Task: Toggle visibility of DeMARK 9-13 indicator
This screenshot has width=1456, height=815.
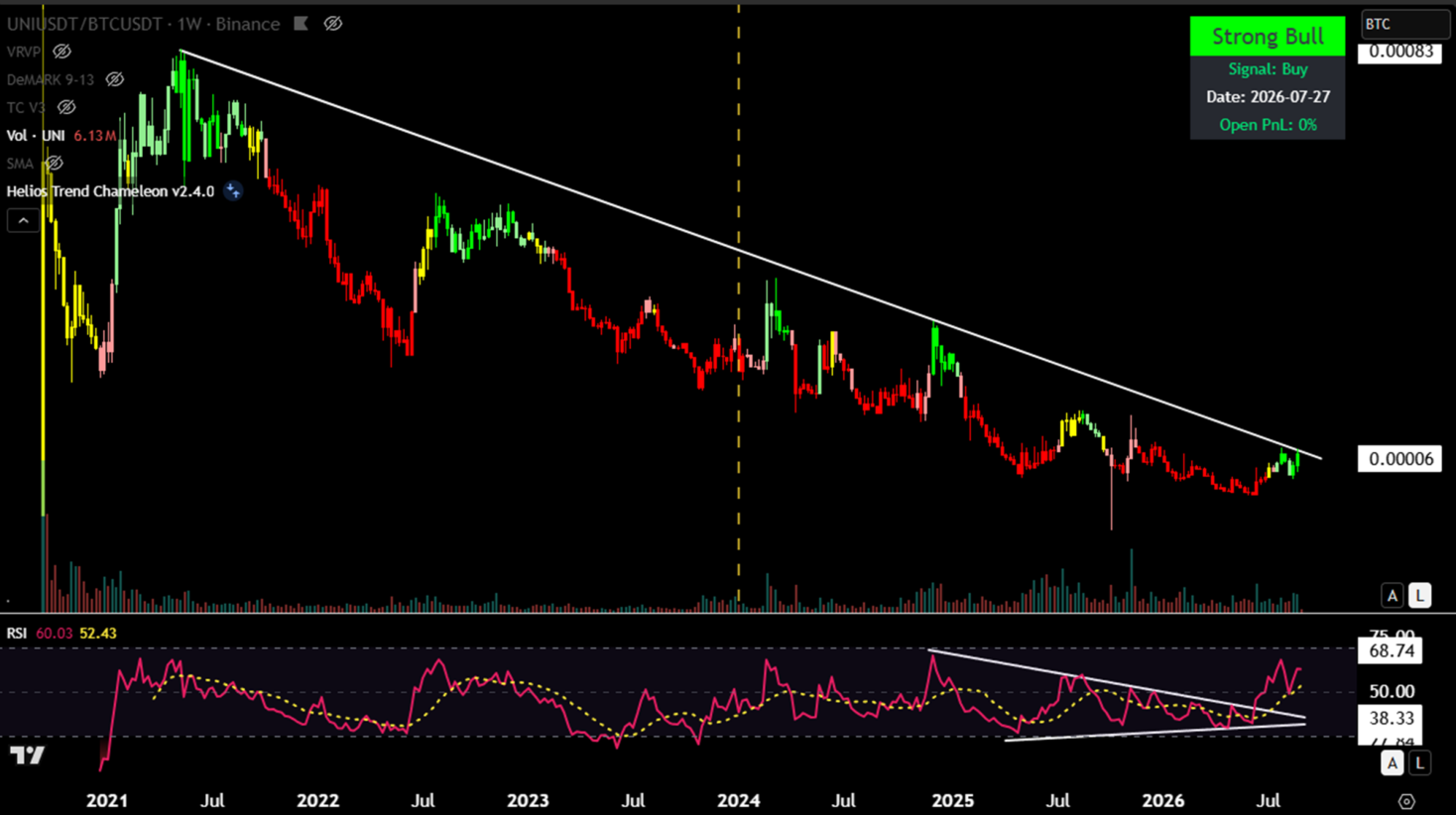Action: point(115,79)
